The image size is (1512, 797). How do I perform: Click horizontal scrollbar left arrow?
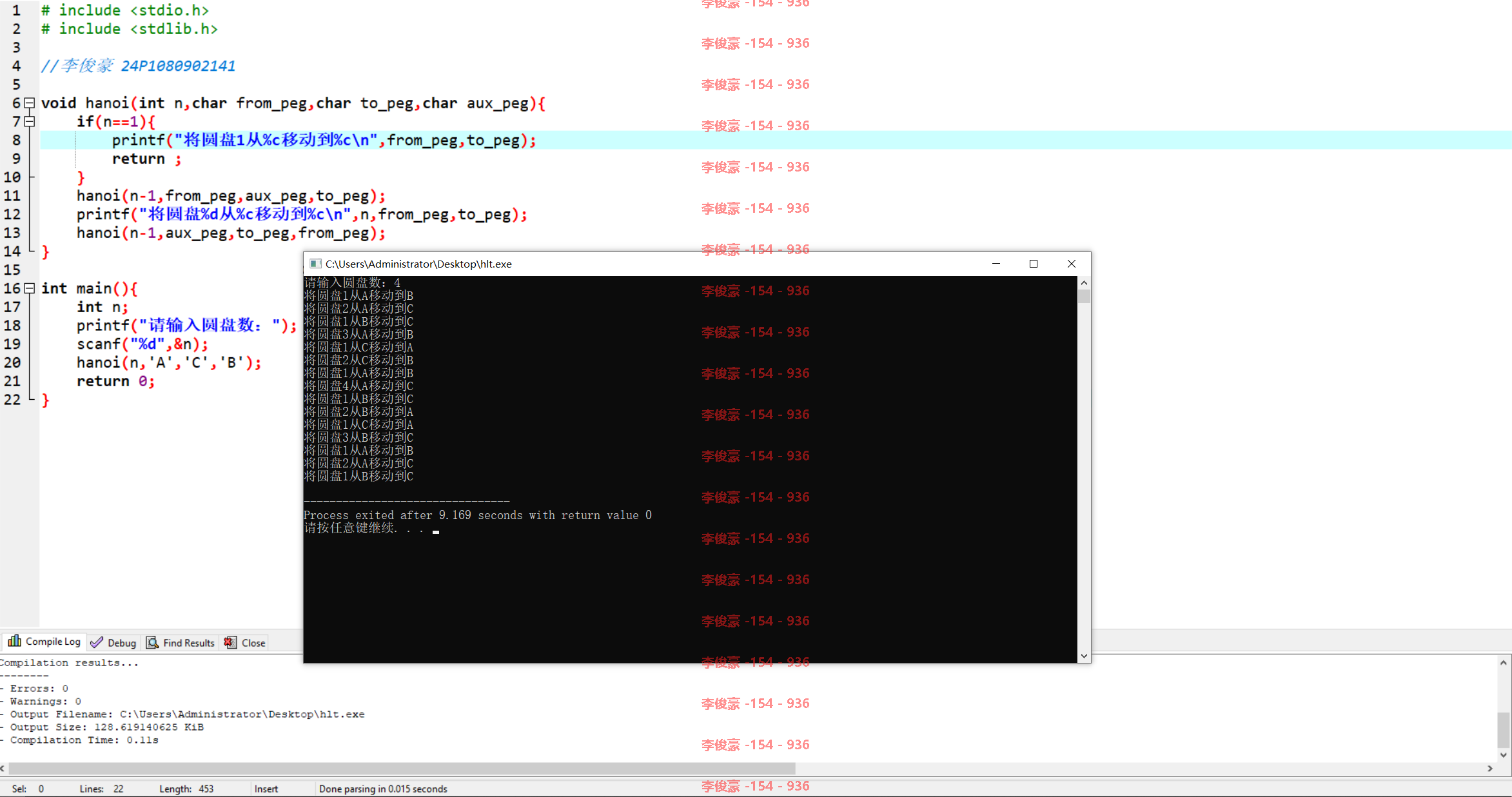tap(3, 769)
